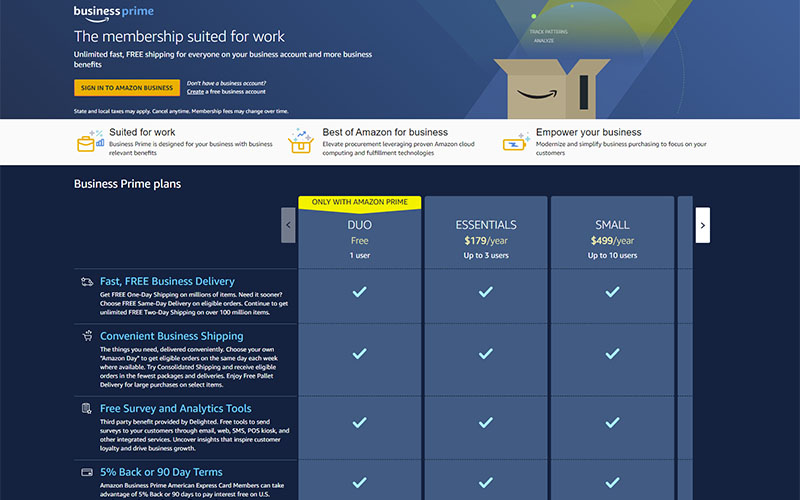Click the Suited for work heading text
The width and height of the screenshot is (800, 500).
point(142,132)
